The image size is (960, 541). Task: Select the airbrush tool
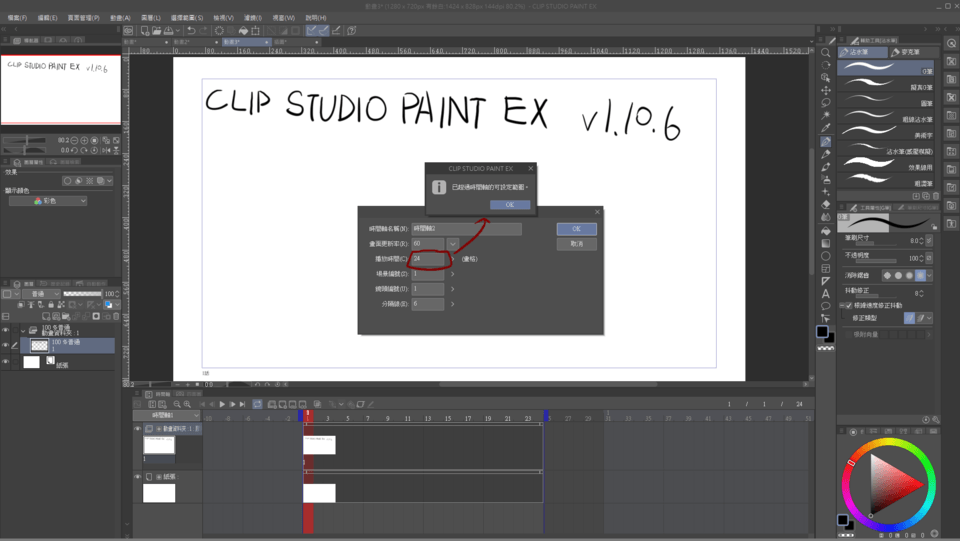[825, 179]
